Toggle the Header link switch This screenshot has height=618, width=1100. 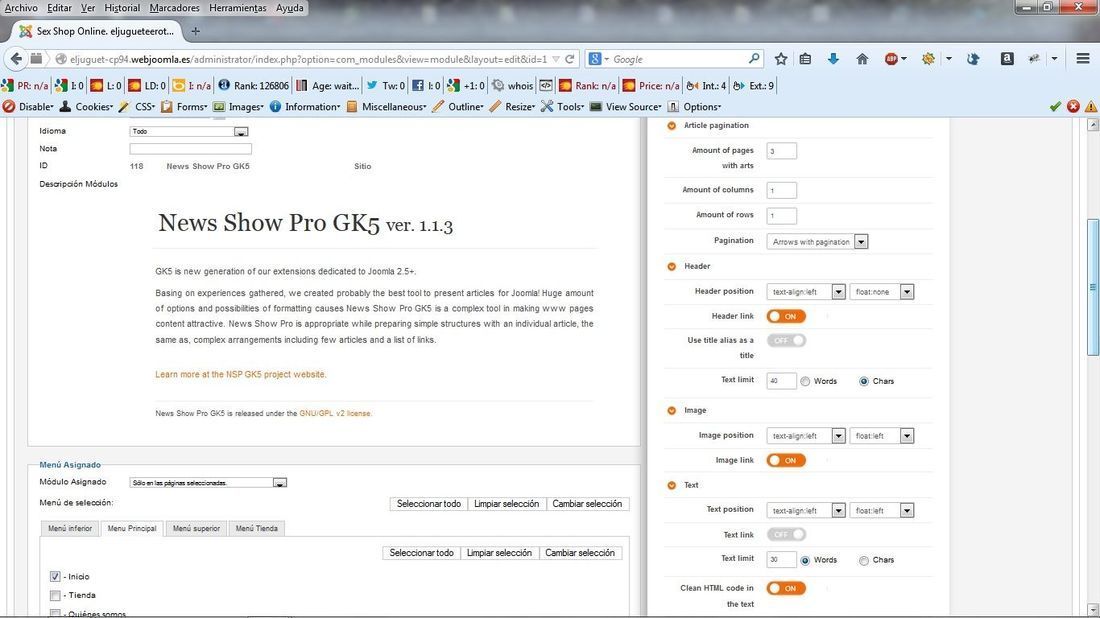786,316
